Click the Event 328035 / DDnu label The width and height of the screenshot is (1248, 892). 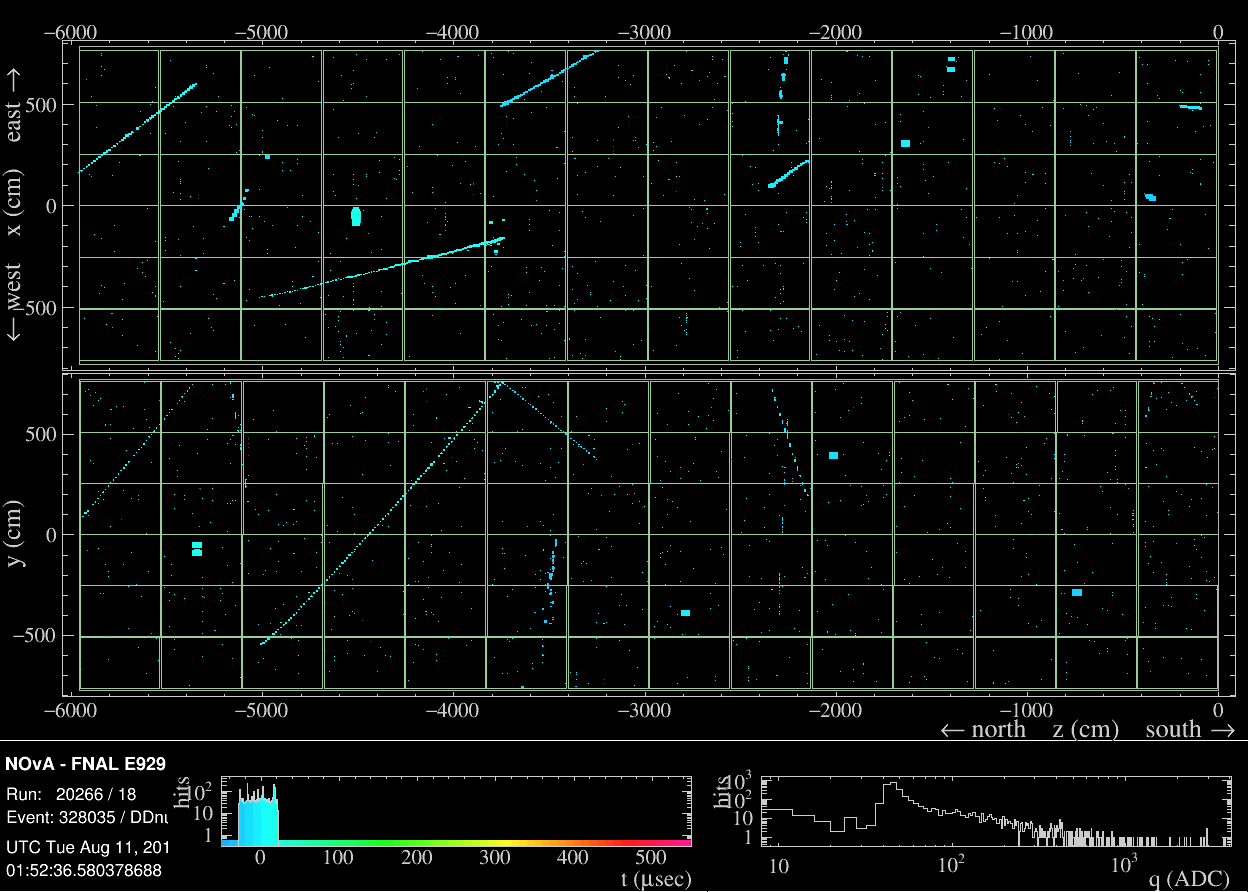87,815
